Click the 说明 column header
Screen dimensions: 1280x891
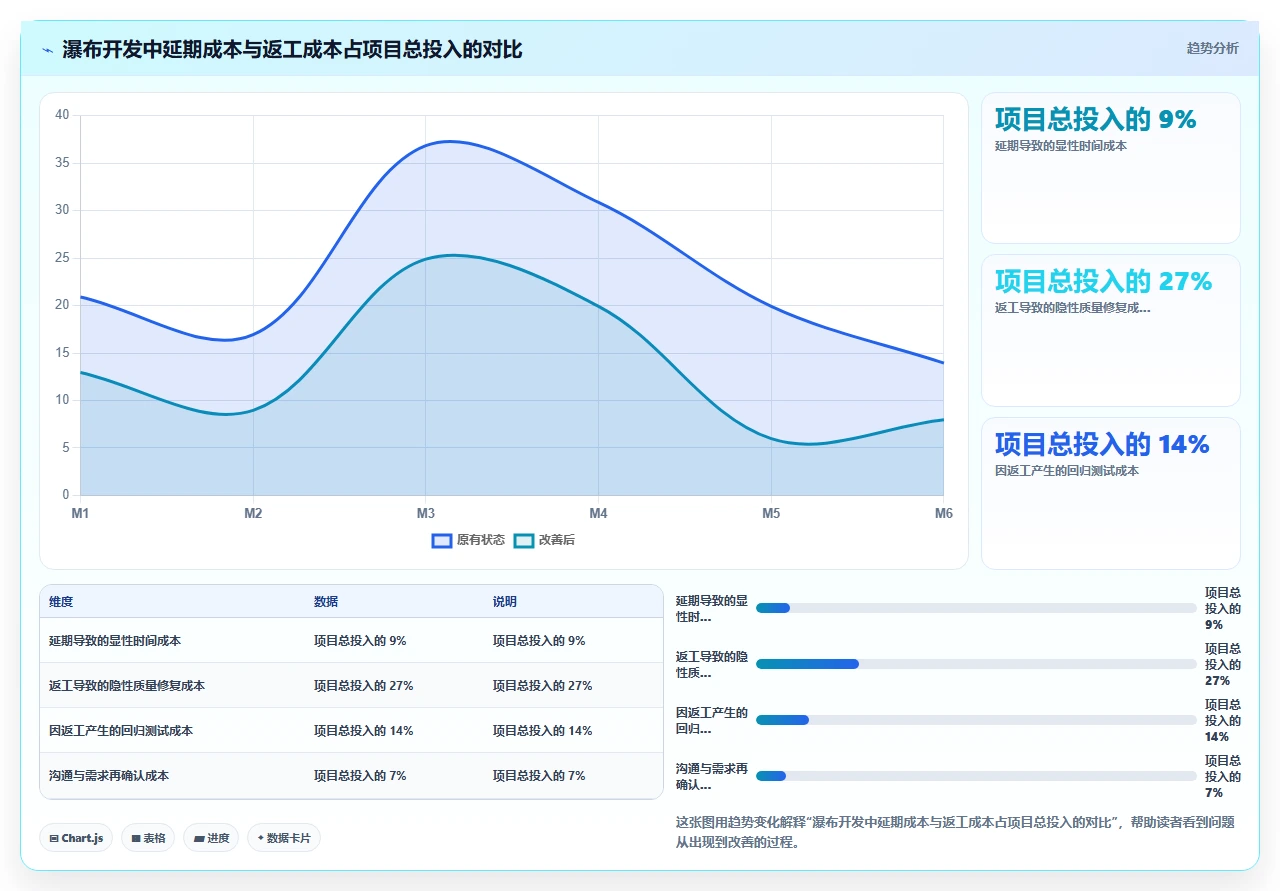click(505, 602)
